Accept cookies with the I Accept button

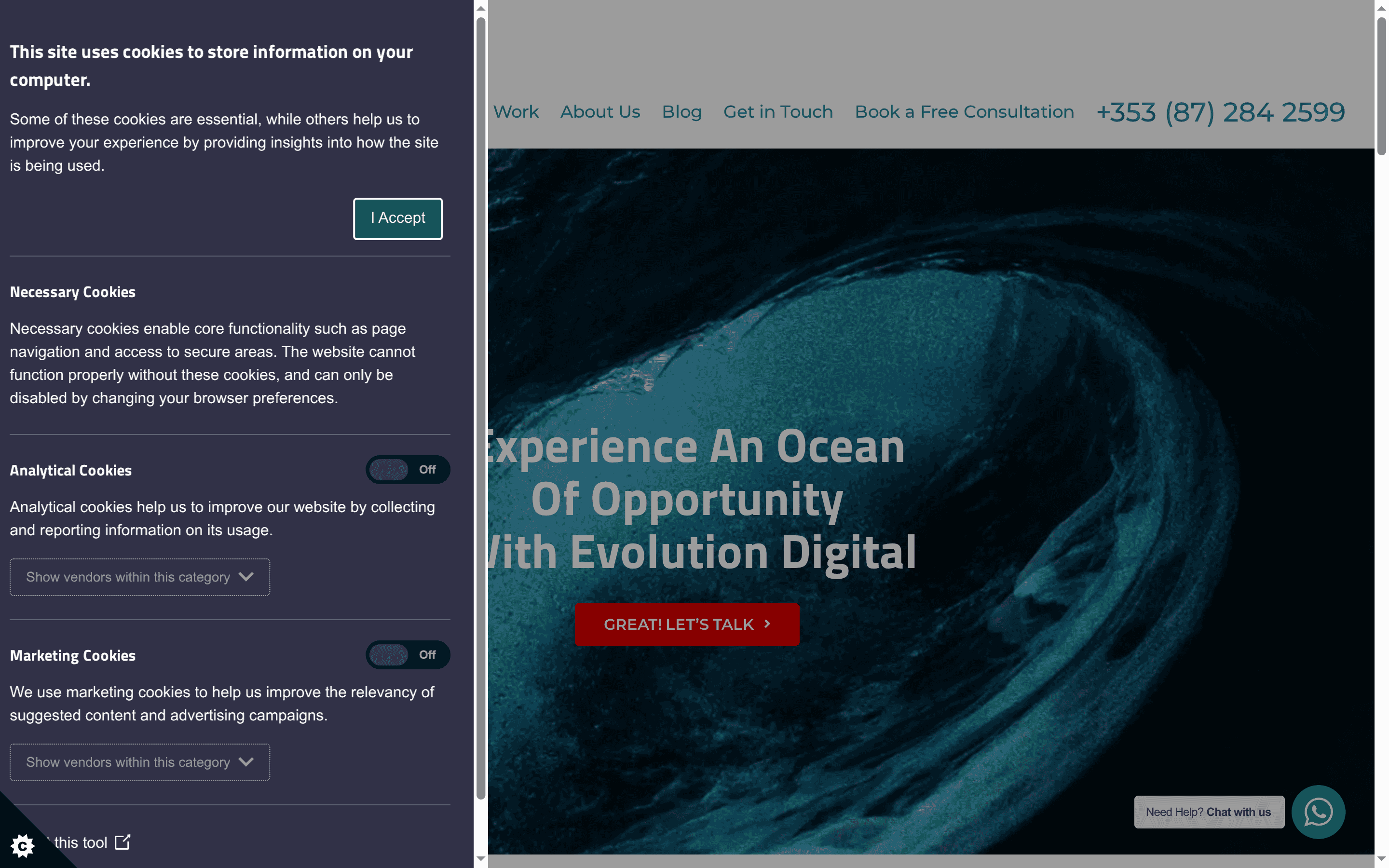click(x=397, y=218)
